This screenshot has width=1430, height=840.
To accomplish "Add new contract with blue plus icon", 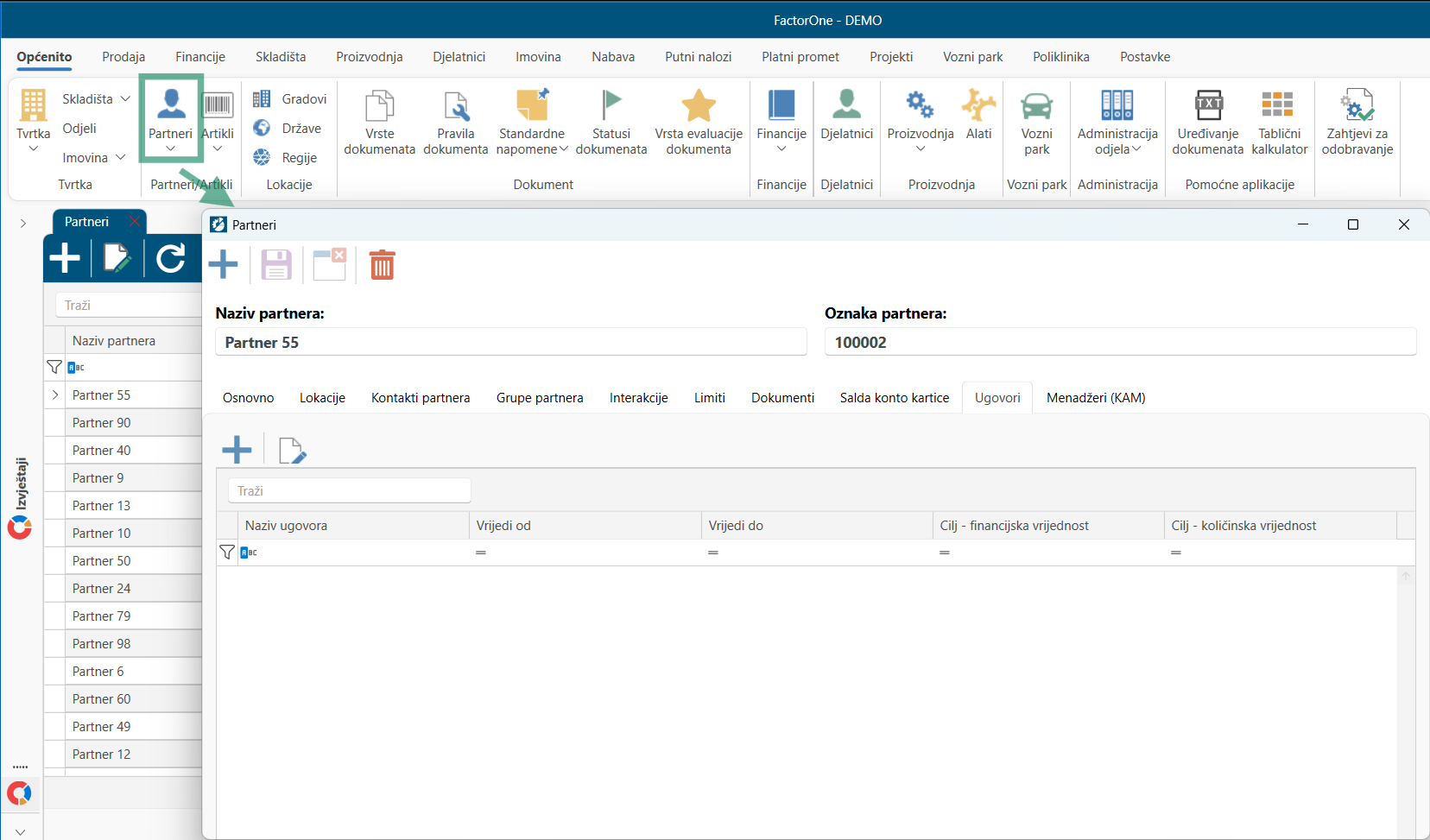I will point(237,450).
